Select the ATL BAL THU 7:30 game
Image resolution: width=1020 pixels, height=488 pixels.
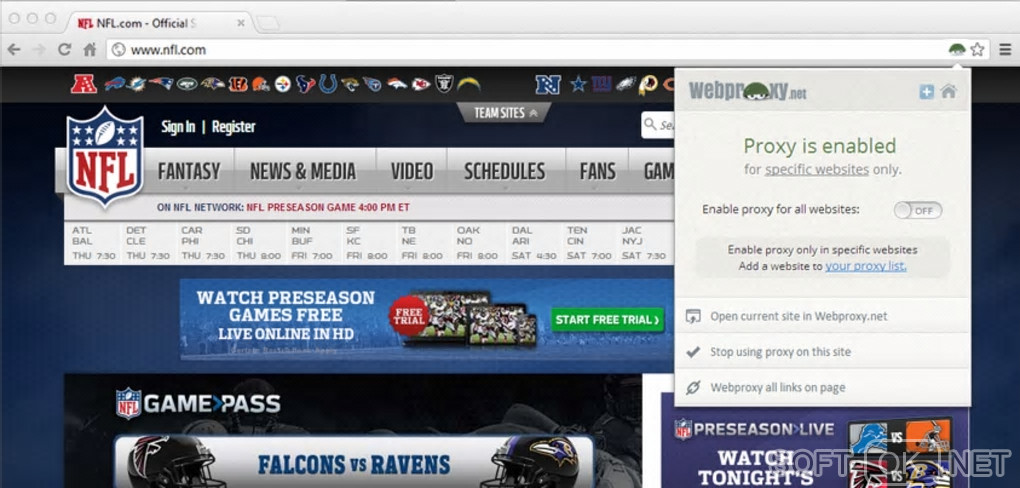(94, 243)
